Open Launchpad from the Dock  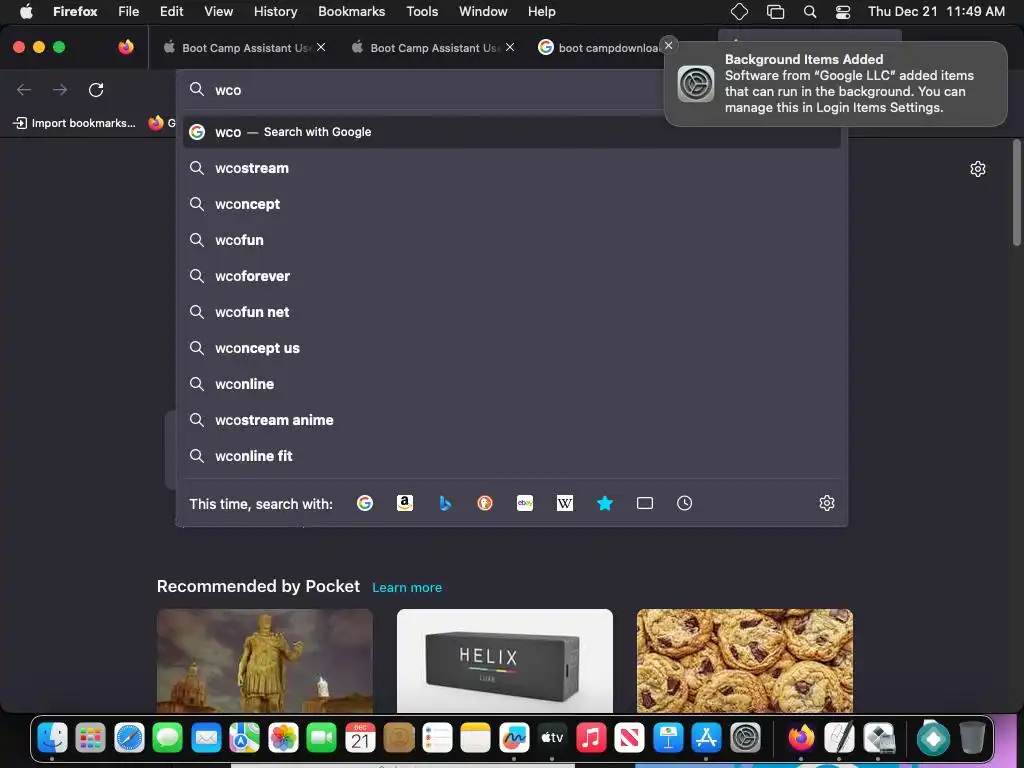coord(90,738)
